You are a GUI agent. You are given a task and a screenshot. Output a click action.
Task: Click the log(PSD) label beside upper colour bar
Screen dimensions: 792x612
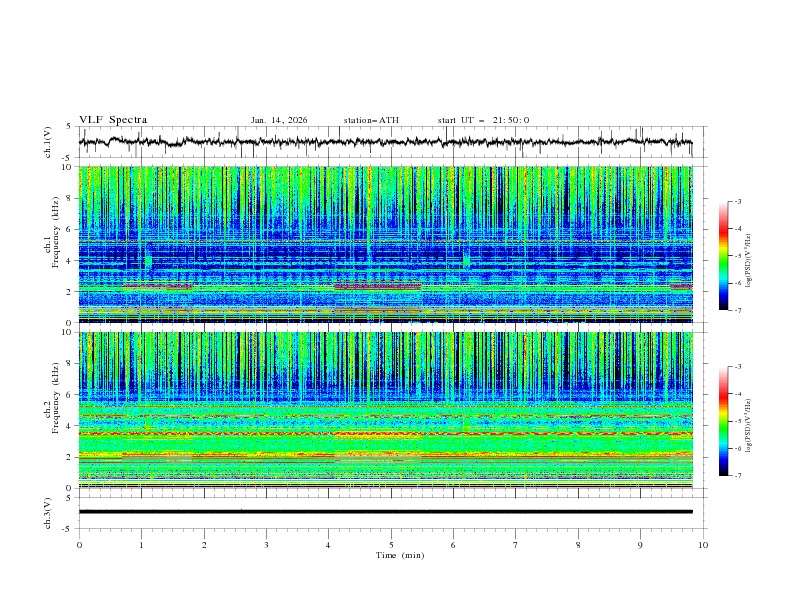click(x=748, y=261)
